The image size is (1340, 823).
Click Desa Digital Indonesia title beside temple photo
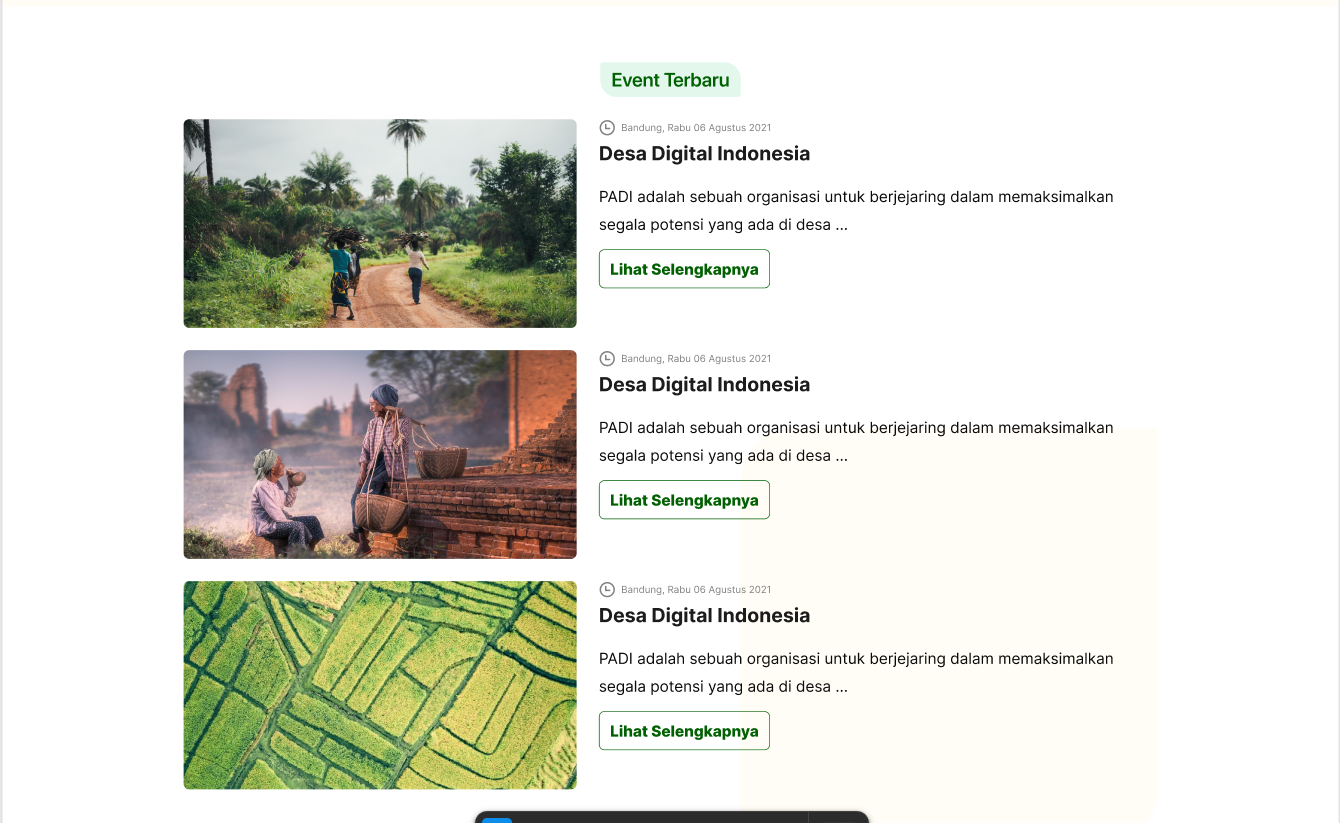(x=704, y=384)
